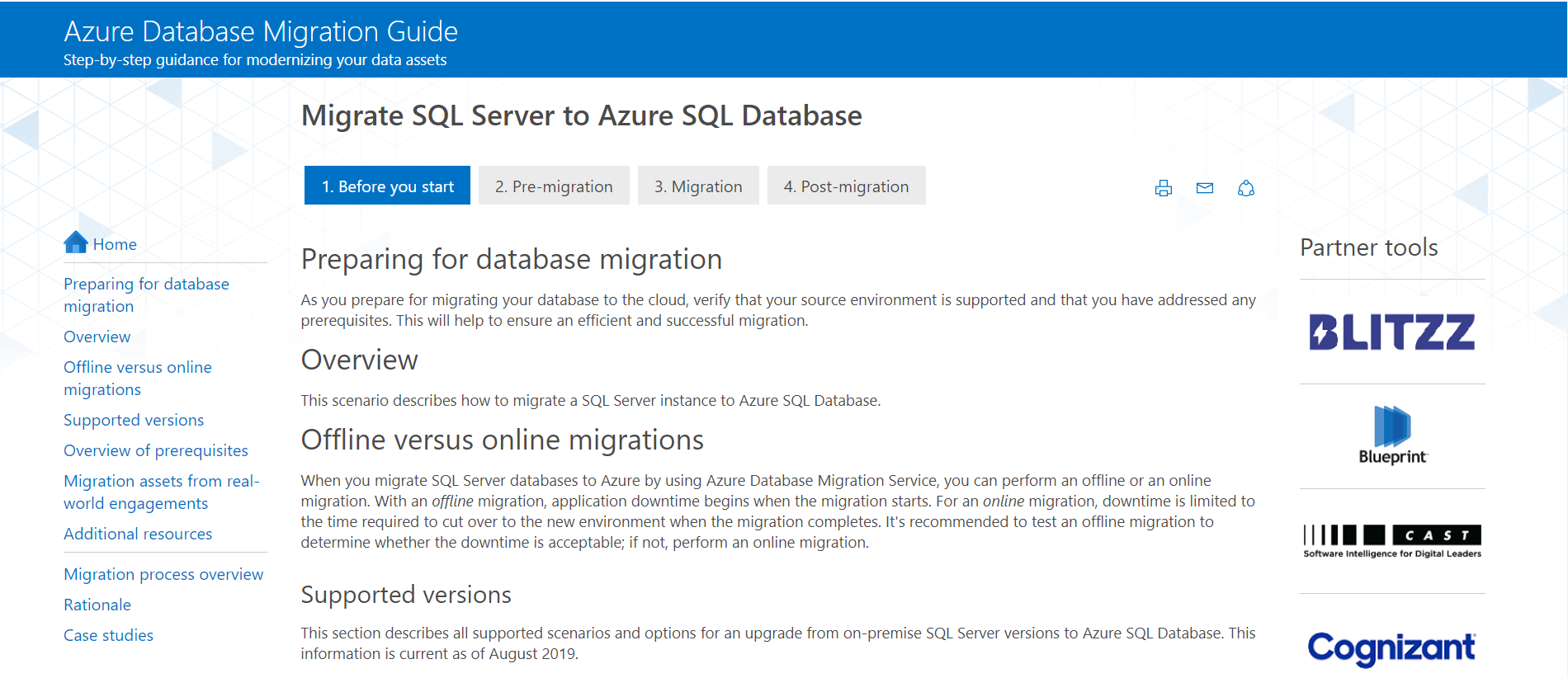Click the printer icon to print page

pos(1163,188)
